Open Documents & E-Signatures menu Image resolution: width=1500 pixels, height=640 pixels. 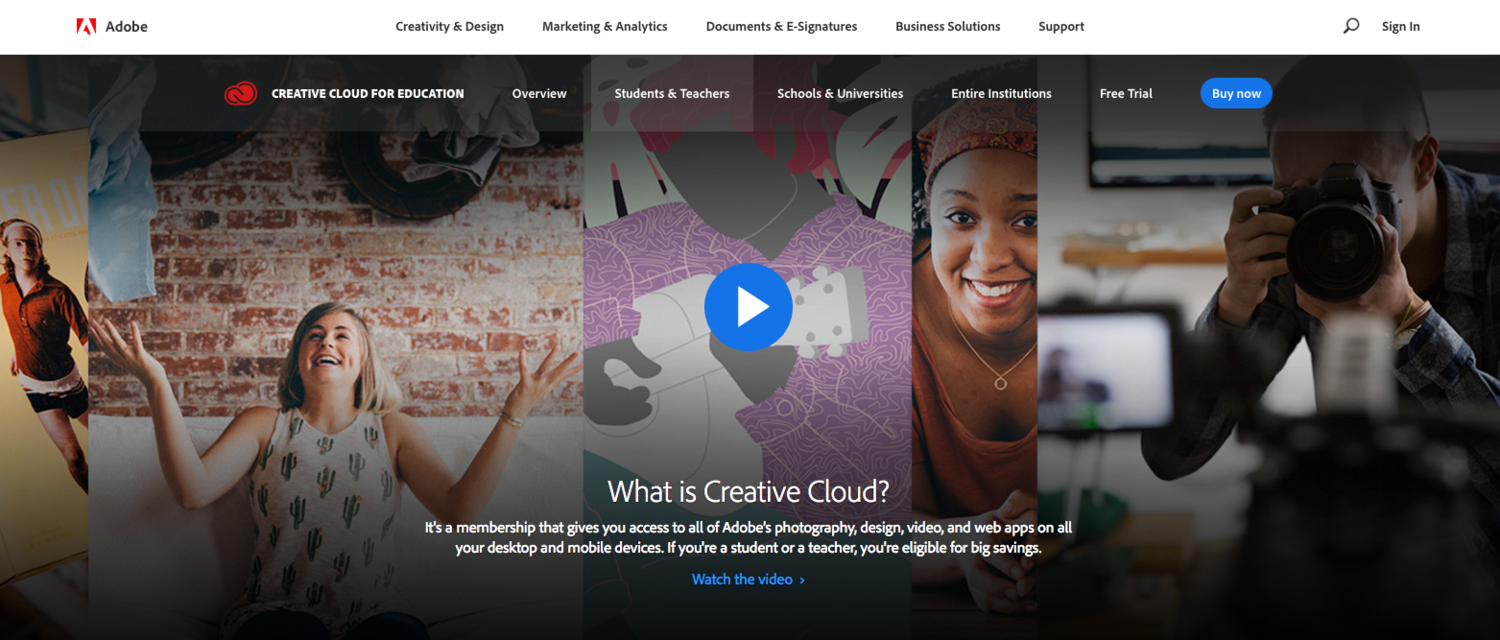click(x=781, y=27)
